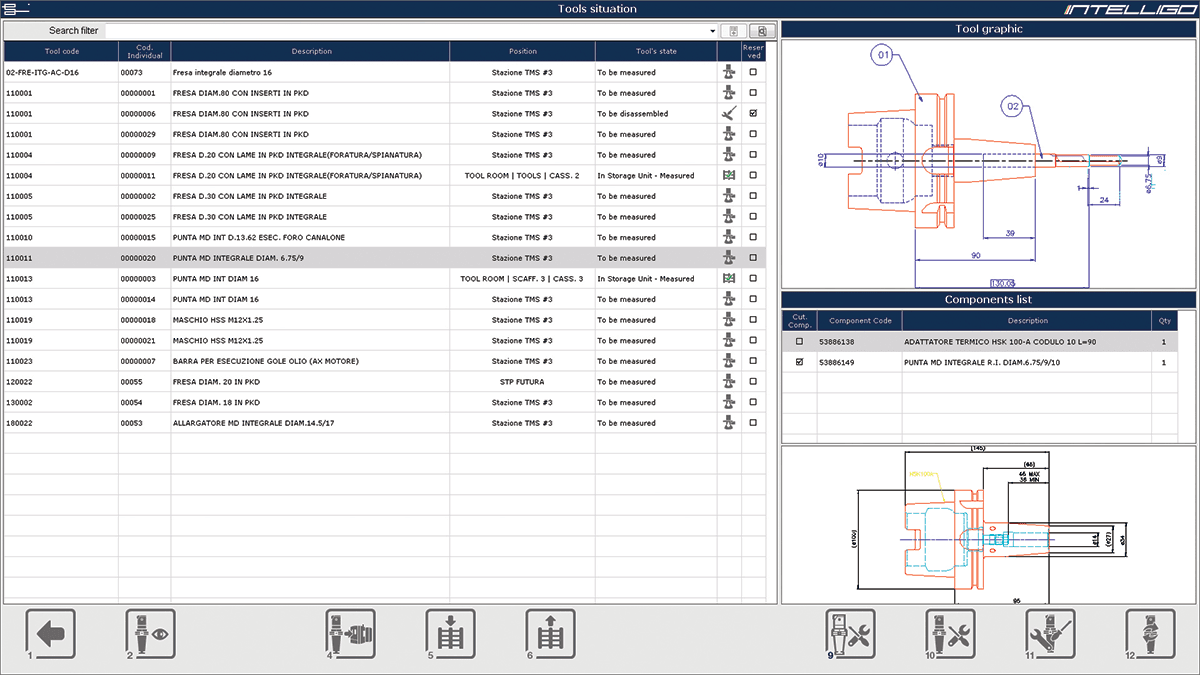Click the wrench and screwdriver icon numbered 10

(x=950, y=634)
